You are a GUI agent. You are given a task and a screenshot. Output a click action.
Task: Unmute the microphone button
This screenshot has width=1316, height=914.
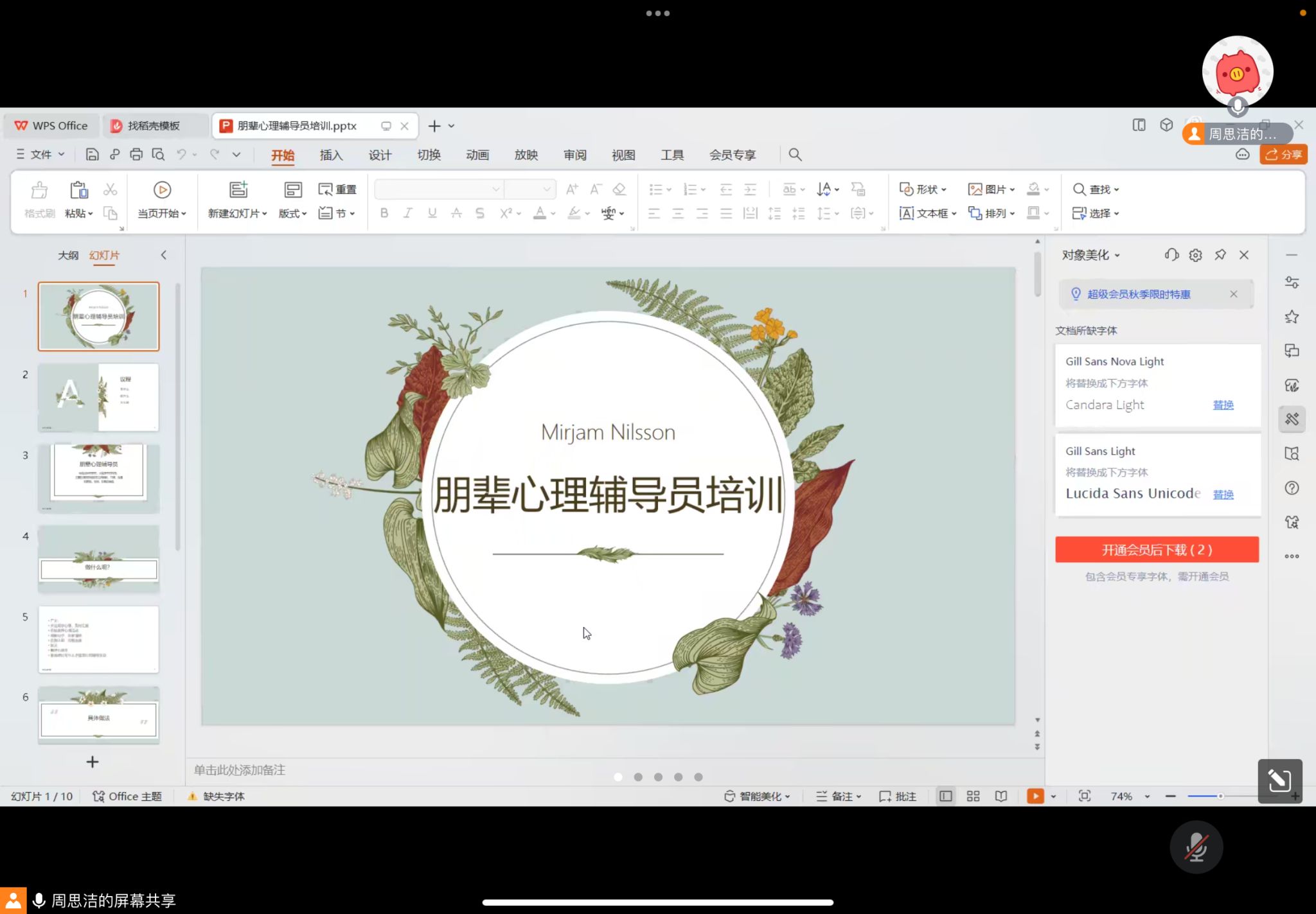coord(1196,847)
